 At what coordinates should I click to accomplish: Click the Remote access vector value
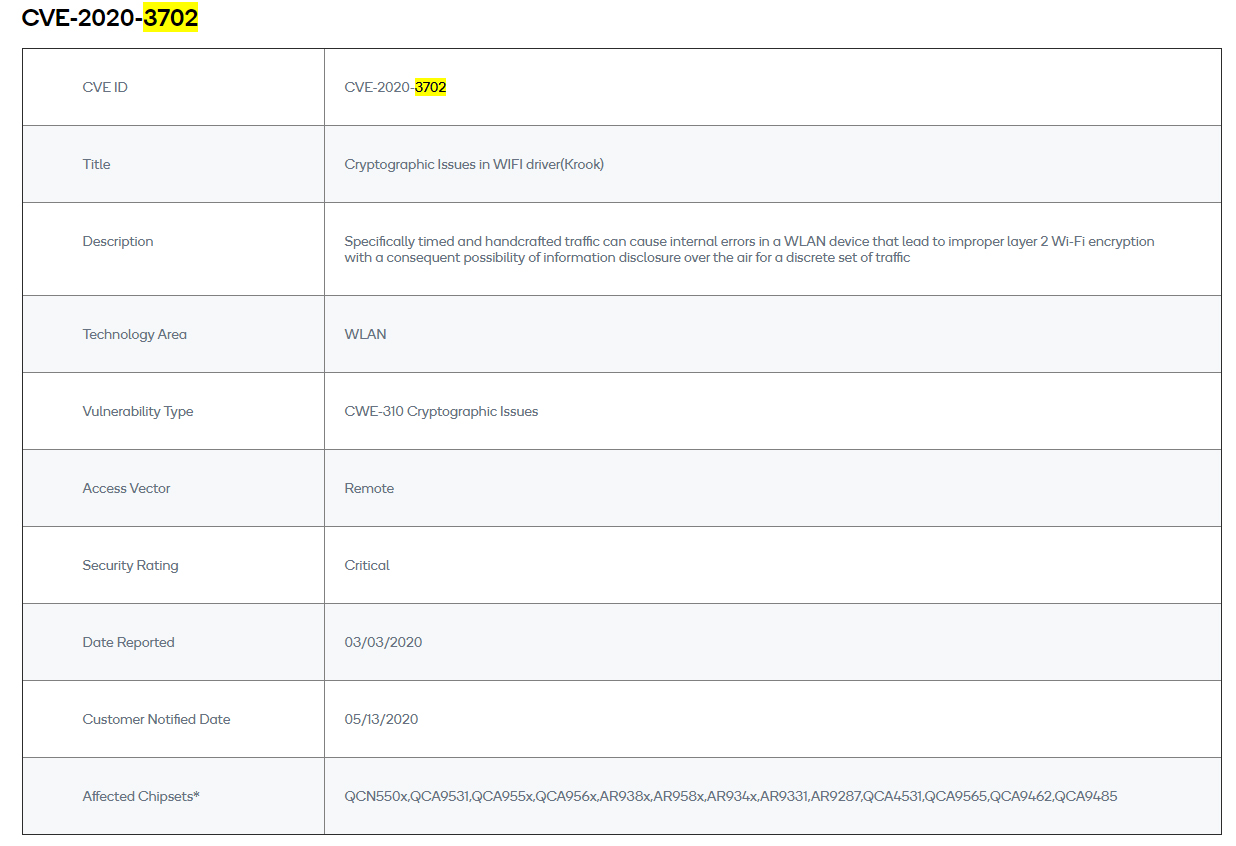pyautogui.click(x=369, y=488)
